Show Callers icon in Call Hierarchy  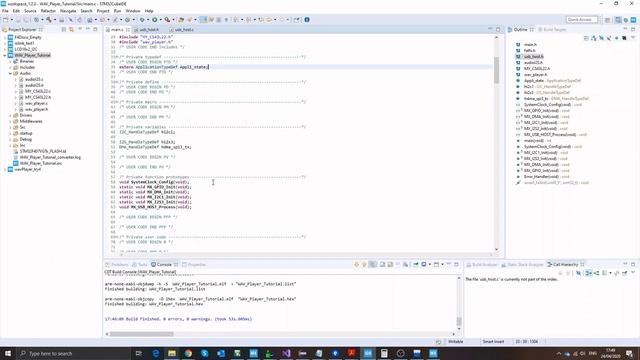[x=589, y=273]
